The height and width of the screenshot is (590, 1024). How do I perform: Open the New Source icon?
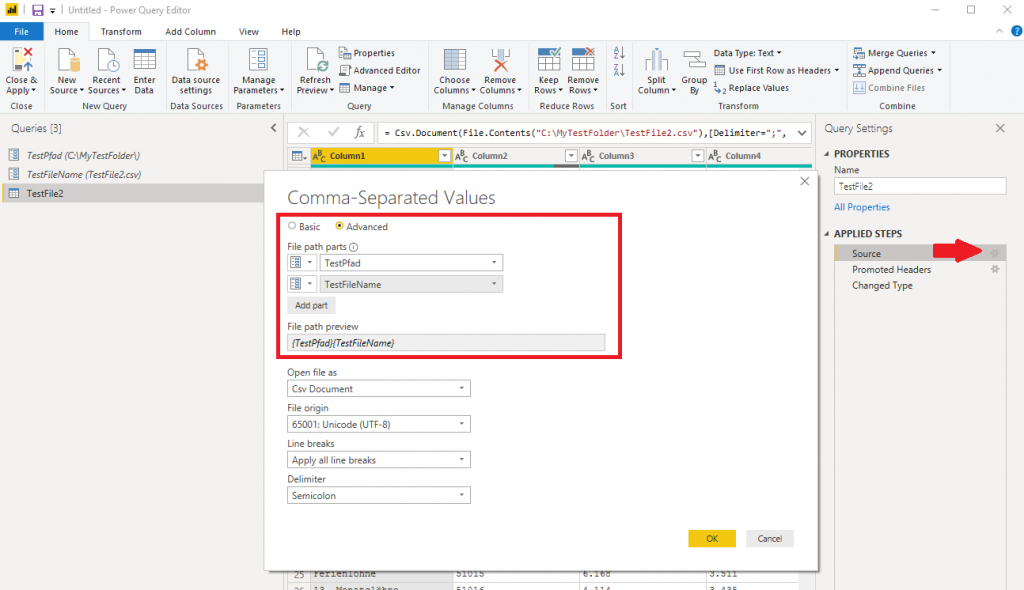[67, 60]
